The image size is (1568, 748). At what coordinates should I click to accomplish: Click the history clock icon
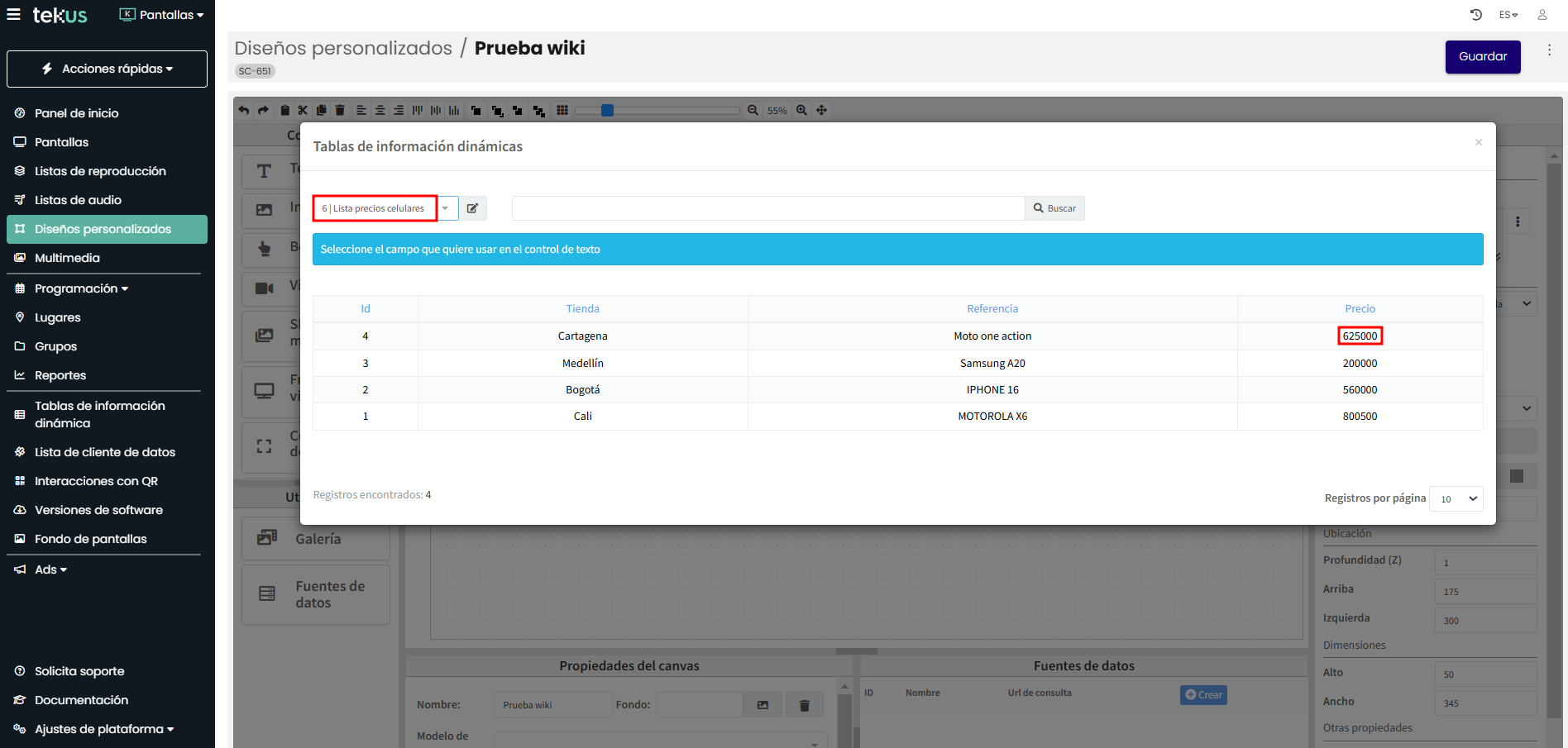(x=1476, y=15)
